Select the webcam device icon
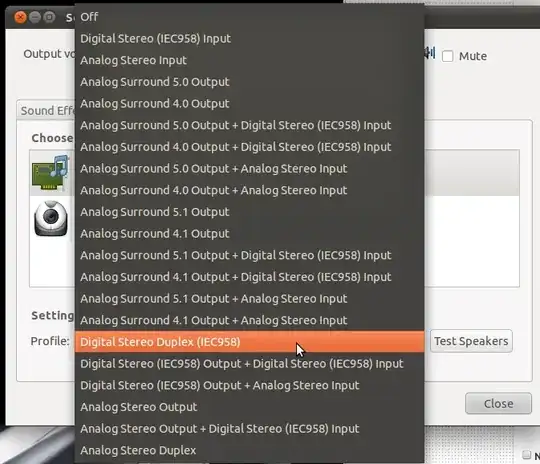Viewport: 540px width, 464px height. pyautogui.click(x=51, y=218)
